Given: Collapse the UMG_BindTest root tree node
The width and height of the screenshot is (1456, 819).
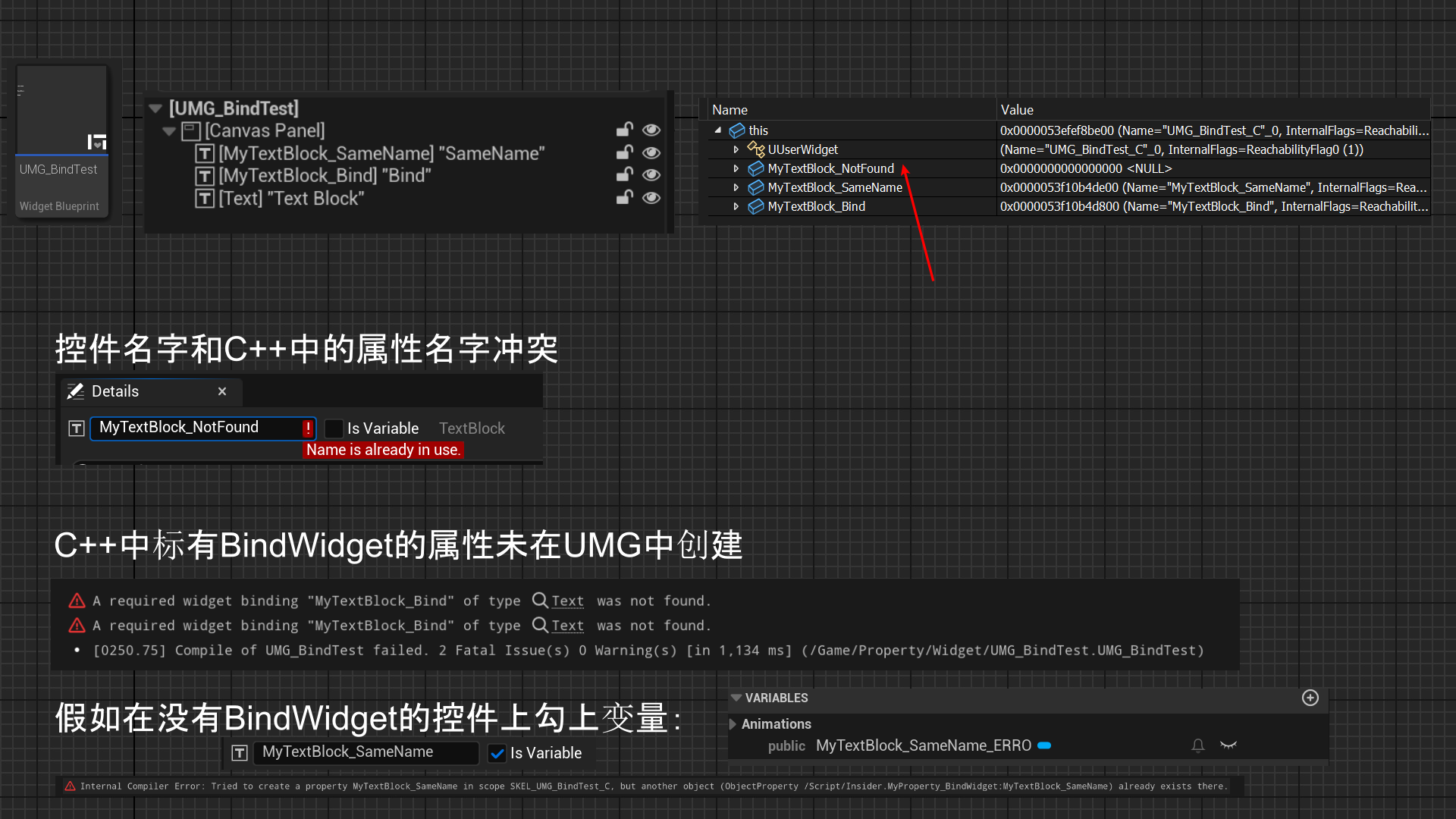Looking at the screenshot, I should pyautogui.click(x=155, y=108).
